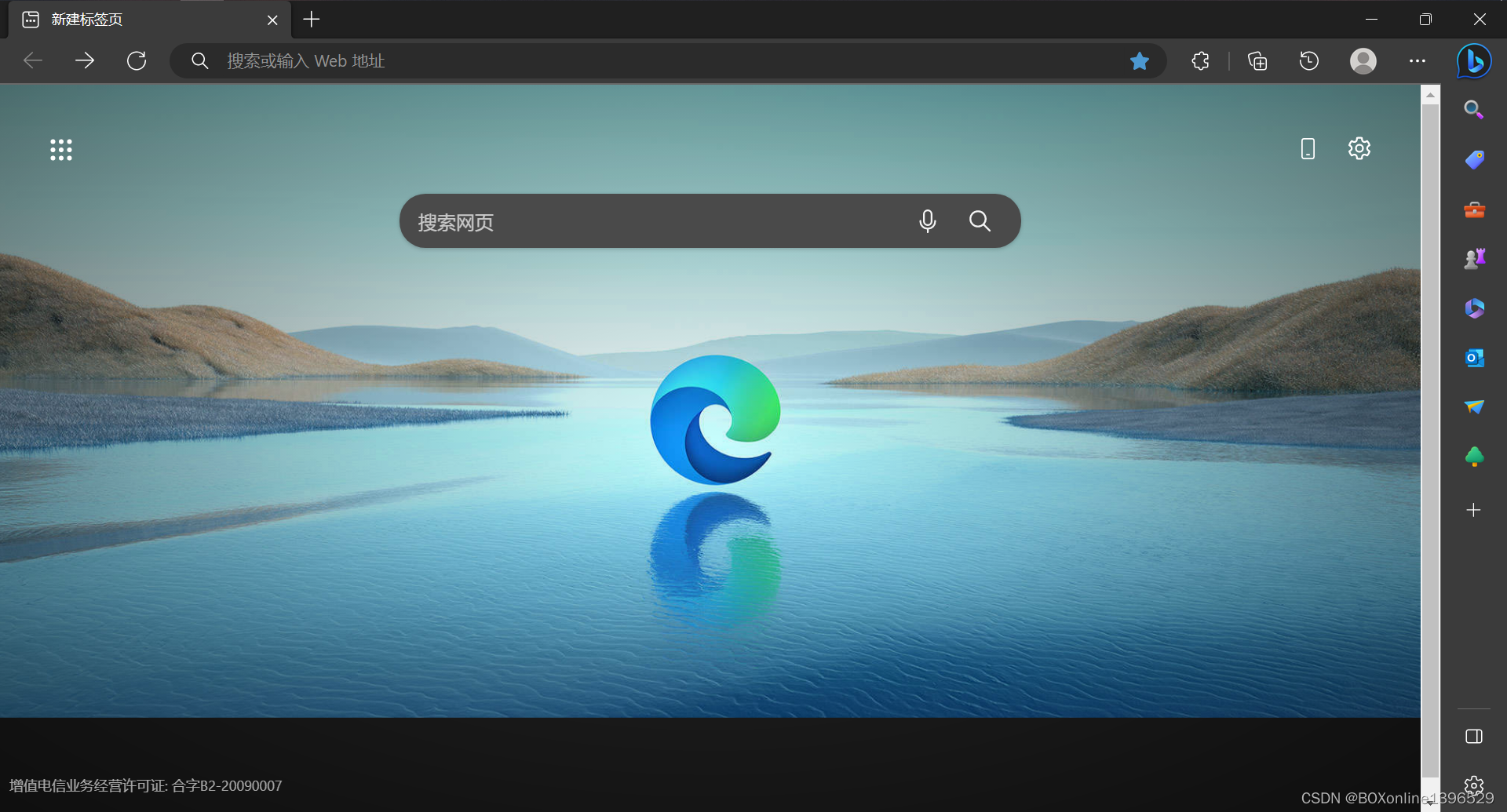
Task: Open sidebar Search magnifier icon
Action: point(1474,110)
